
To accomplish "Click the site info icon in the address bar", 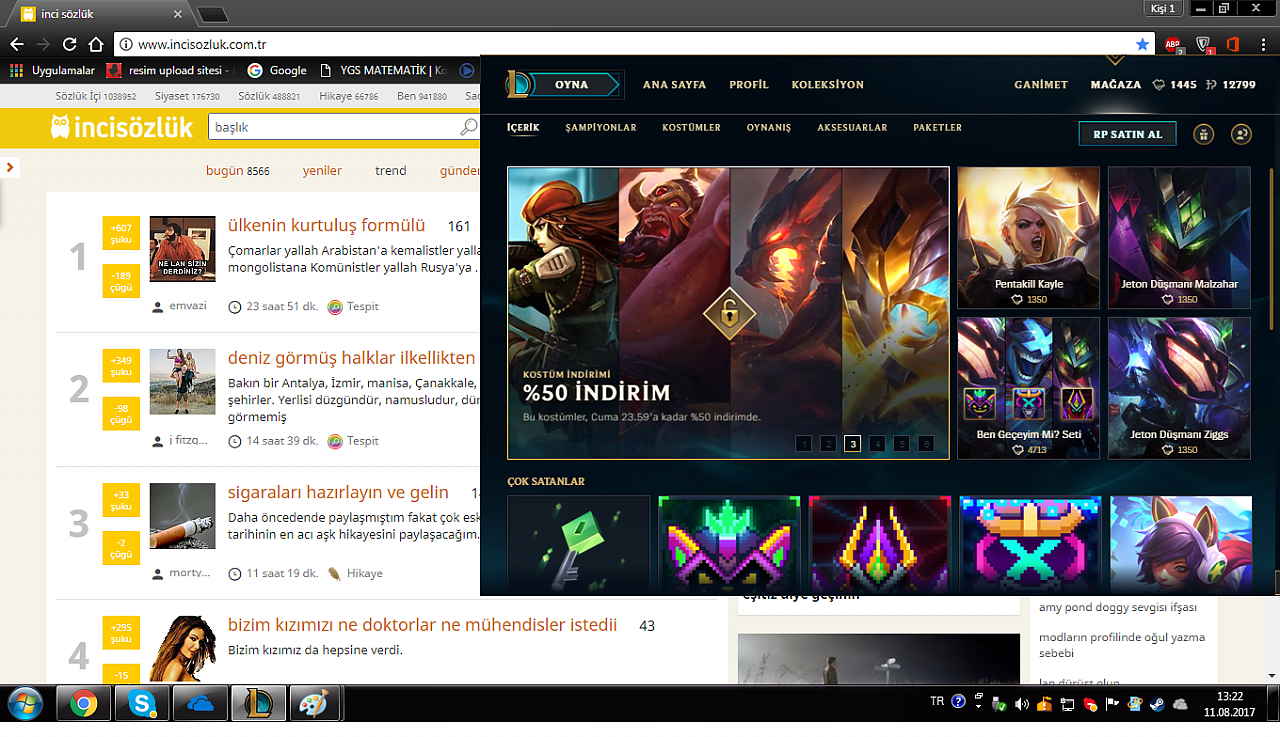I will 125,44.
